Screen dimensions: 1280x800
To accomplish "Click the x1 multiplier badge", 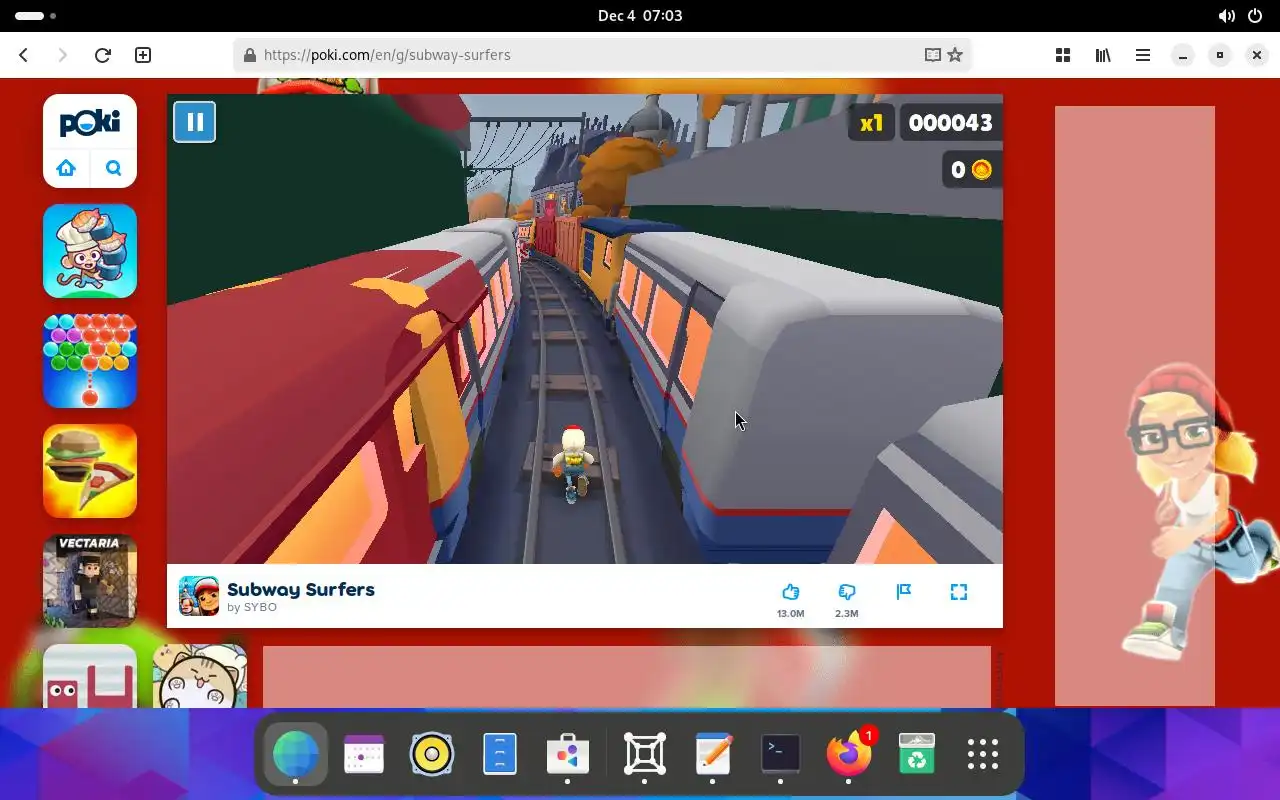I will point(871,123).
